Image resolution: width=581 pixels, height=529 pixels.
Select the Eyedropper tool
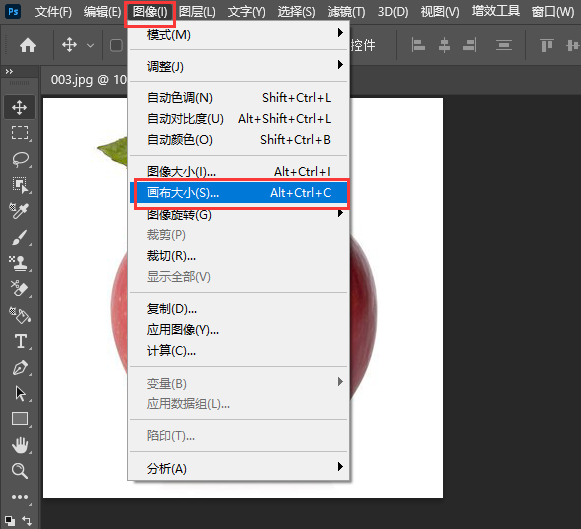coord(20,211)
